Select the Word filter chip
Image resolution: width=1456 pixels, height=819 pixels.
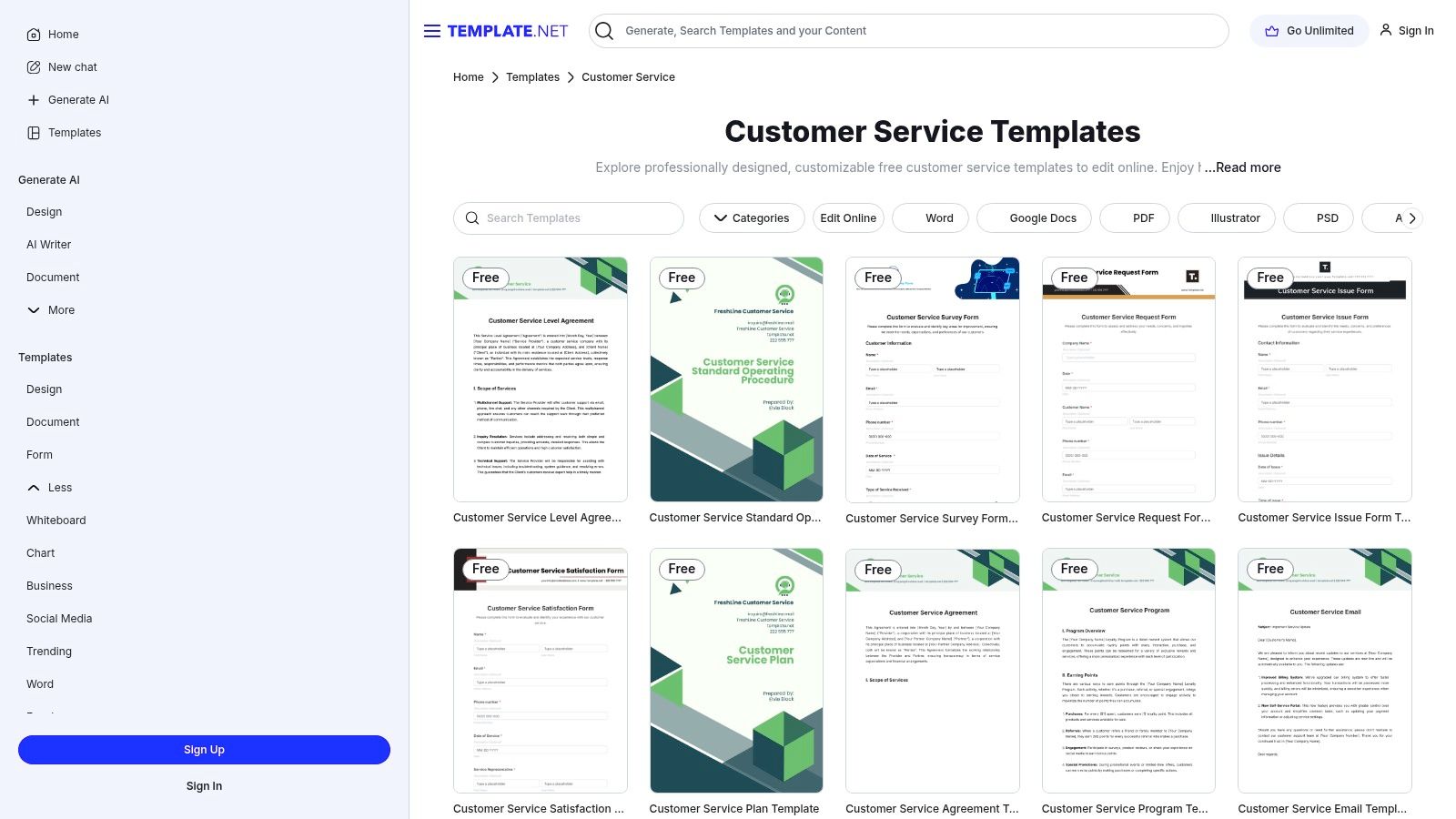[939, 218]
